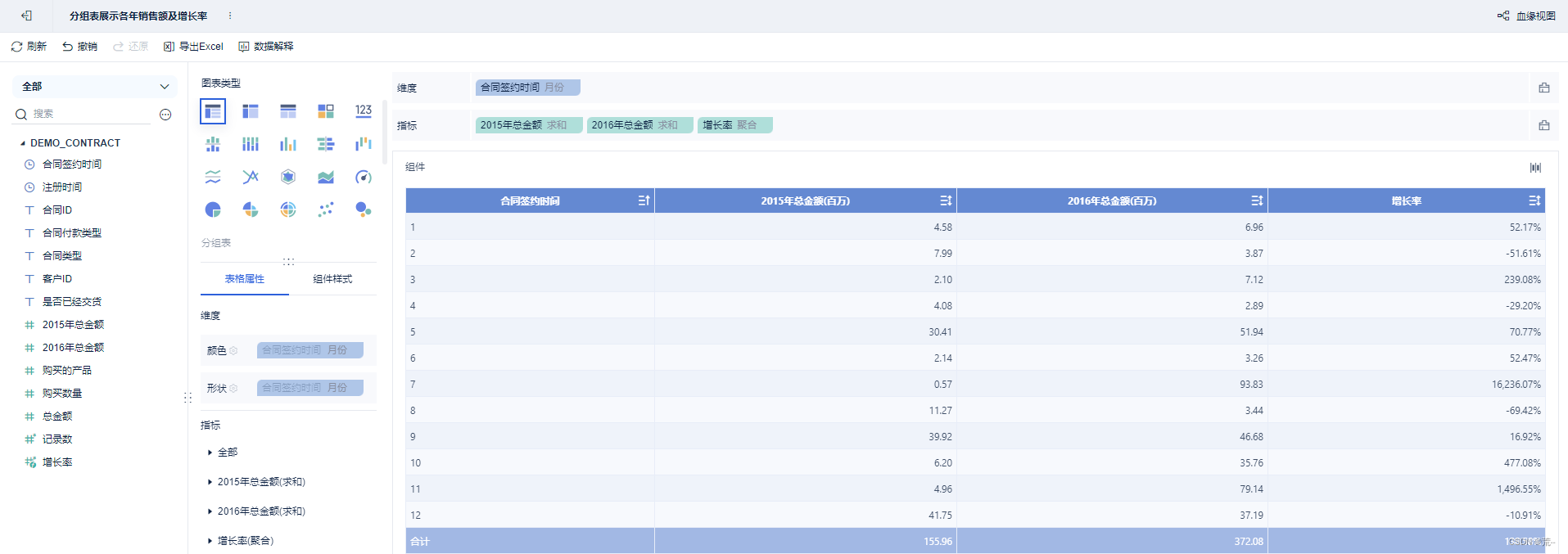
Task: Click the component column-width icon
Action: pos(1535,167)
